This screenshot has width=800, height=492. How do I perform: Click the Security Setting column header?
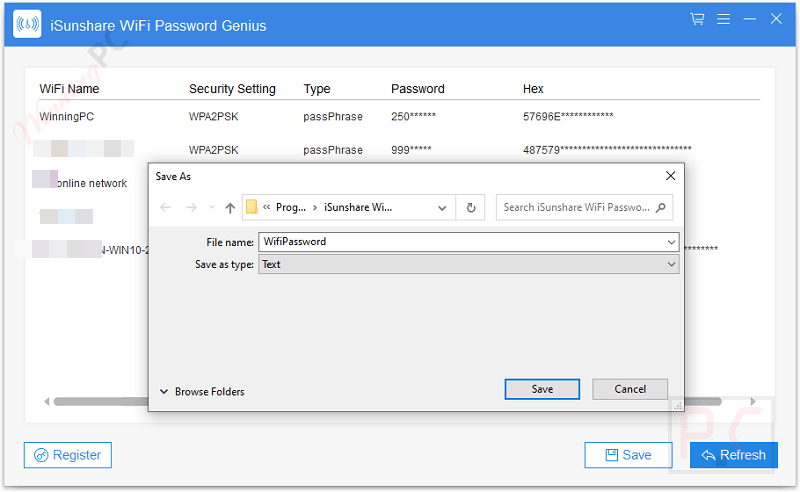click(232, 89)
